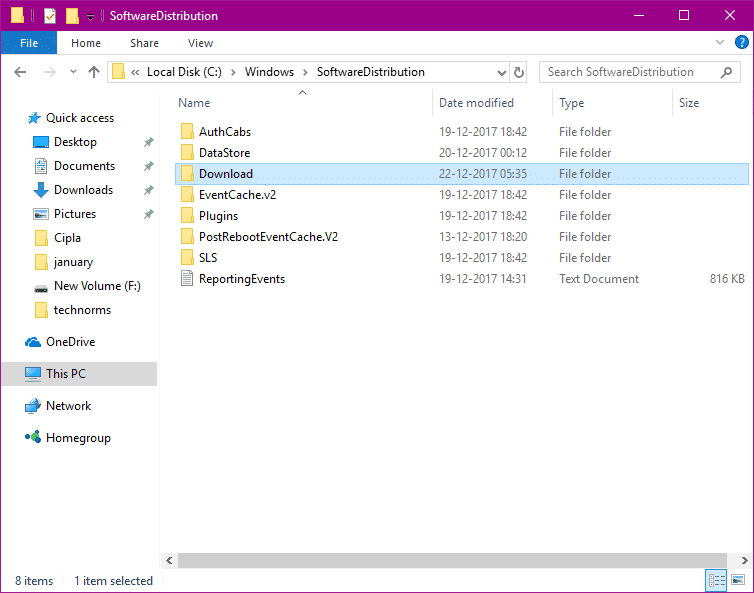The width and height of the screenshot is (754, 593).
Task: Sort by Date modified column header
Action: [x=476, y=102]
